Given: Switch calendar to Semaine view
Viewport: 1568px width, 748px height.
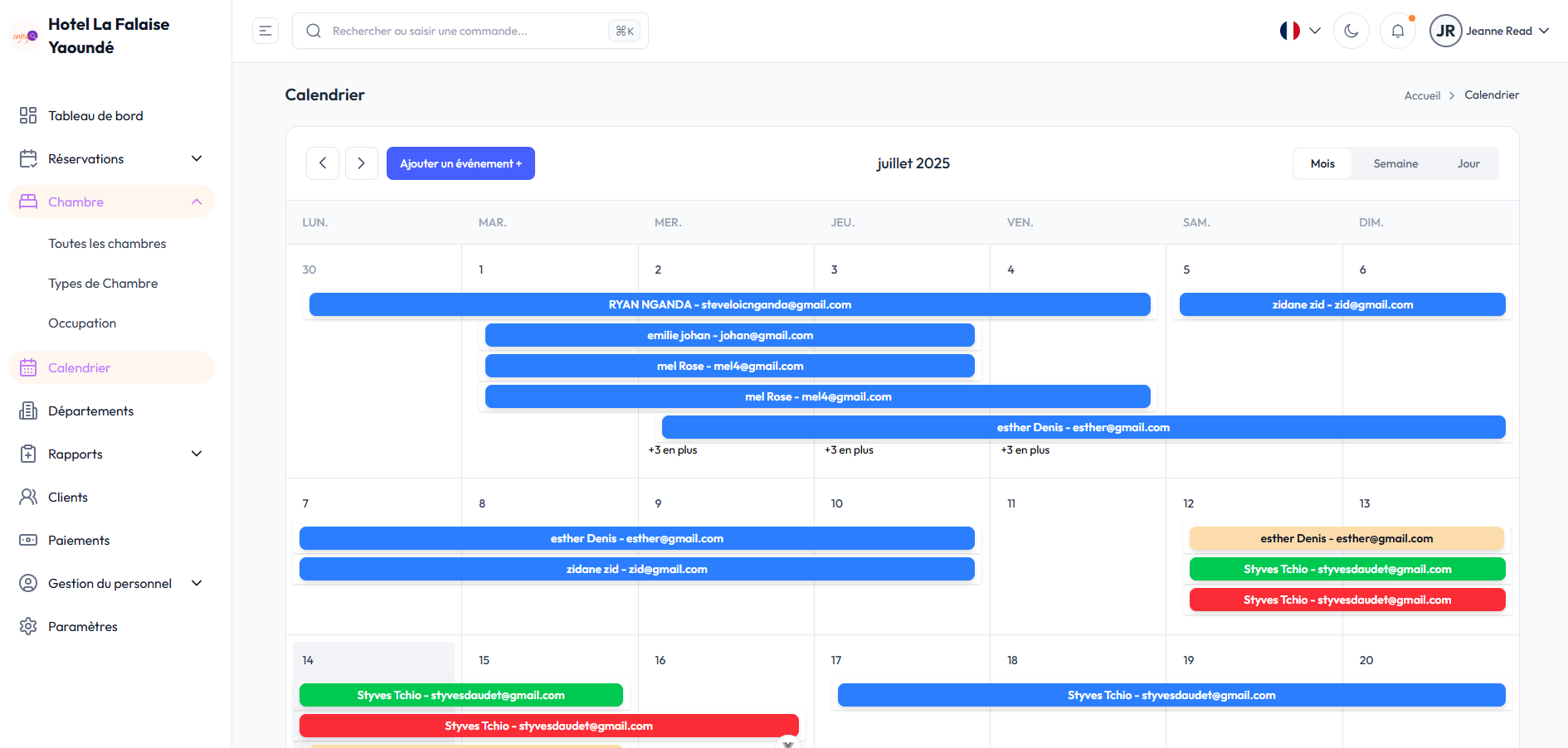Looking at the screenshot, I should [x=1395, y=164].
